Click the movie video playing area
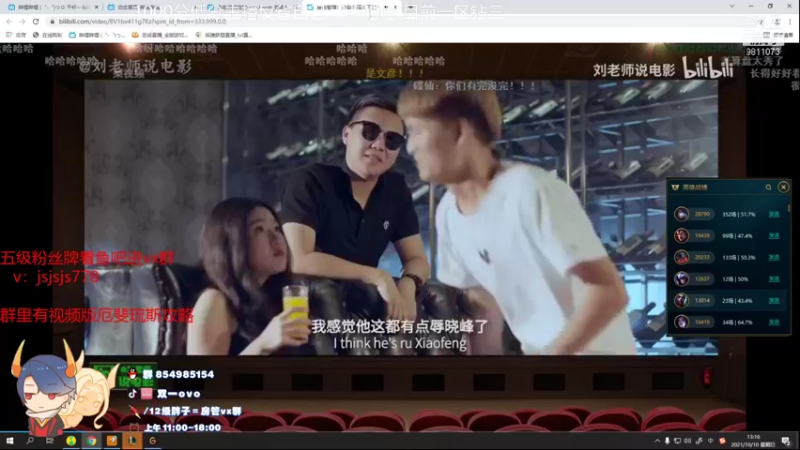 (401, 217)
